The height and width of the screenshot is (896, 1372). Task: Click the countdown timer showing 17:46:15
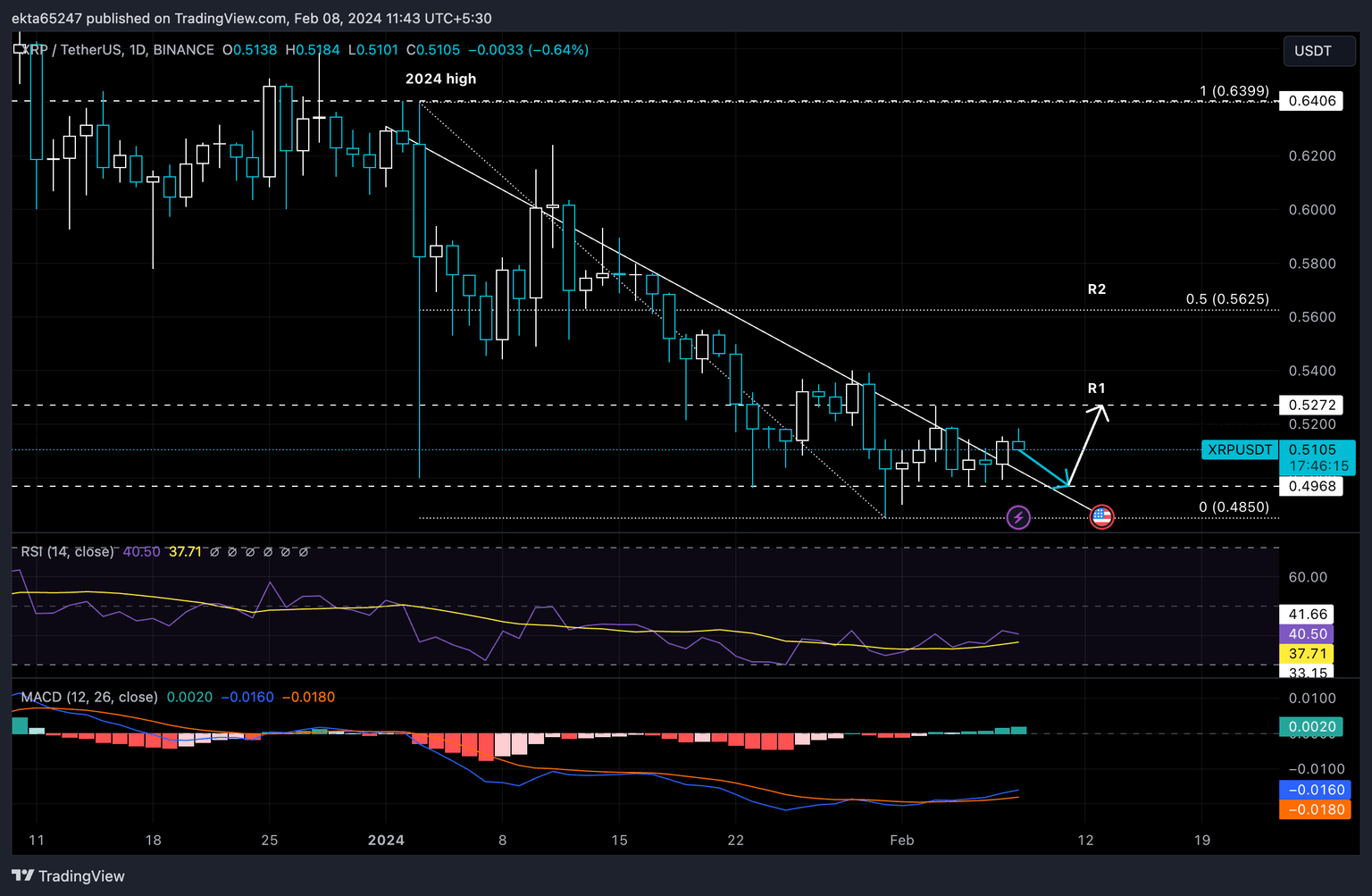[1318, 465]
